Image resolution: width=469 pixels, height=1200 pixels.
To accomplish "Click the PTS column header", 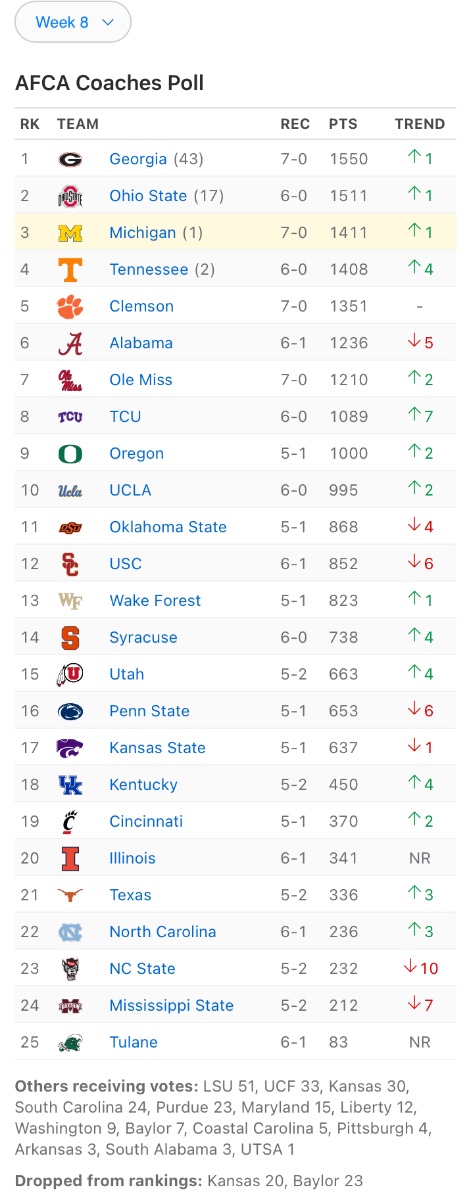I will (343, 124).
